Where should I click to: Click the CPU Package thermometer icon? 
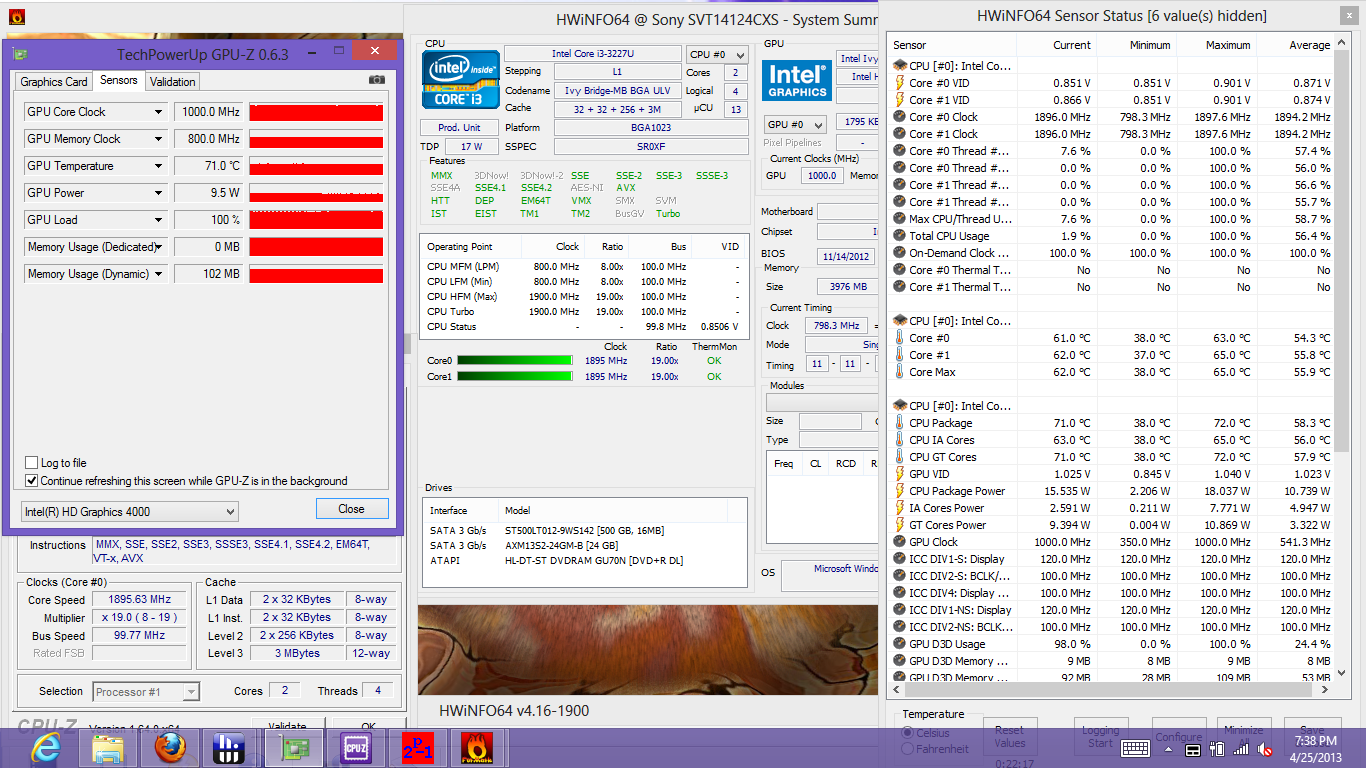(x=900, y=423)
